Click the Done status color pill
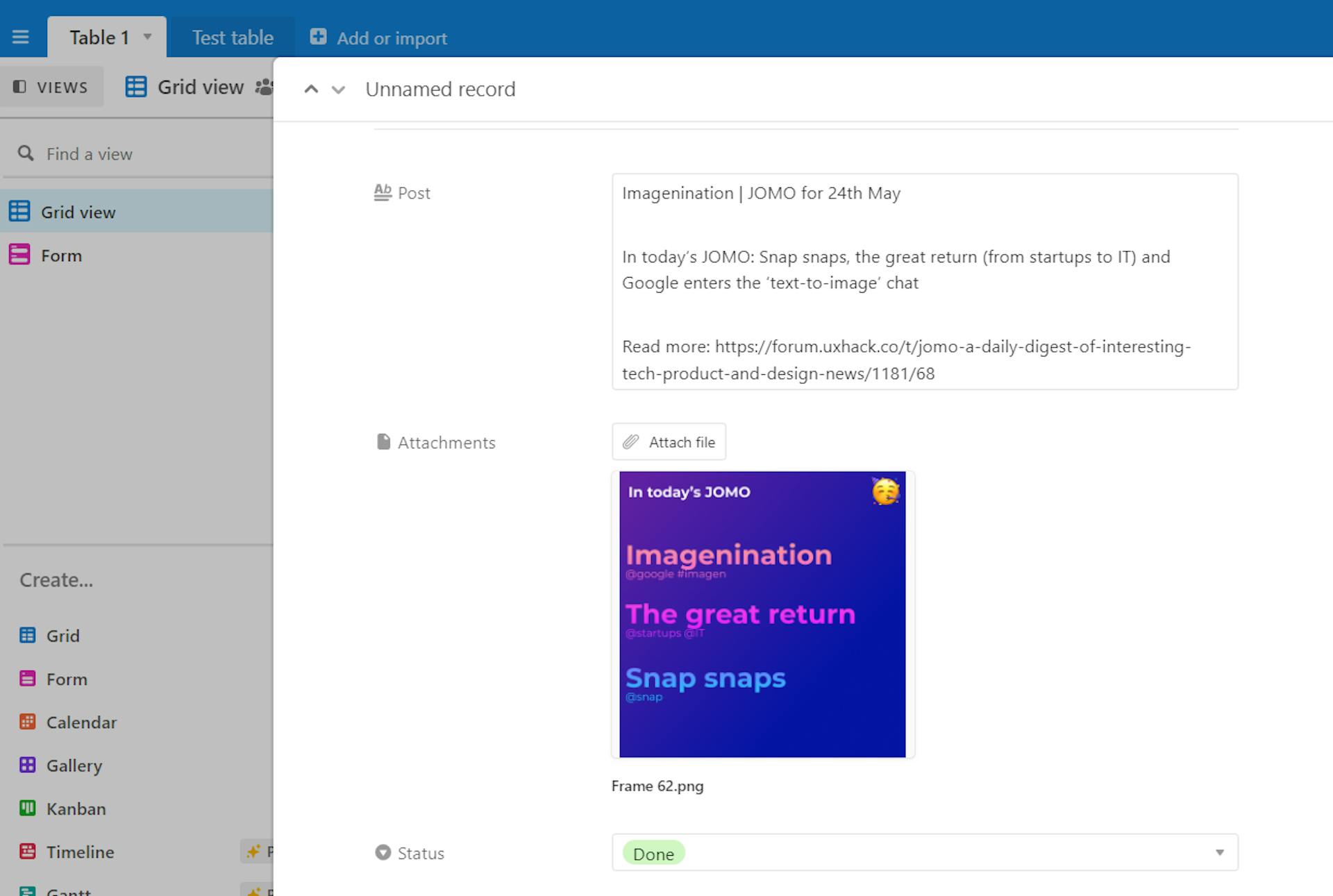This screenshot has width=1333, height=896. click(653, 853)
